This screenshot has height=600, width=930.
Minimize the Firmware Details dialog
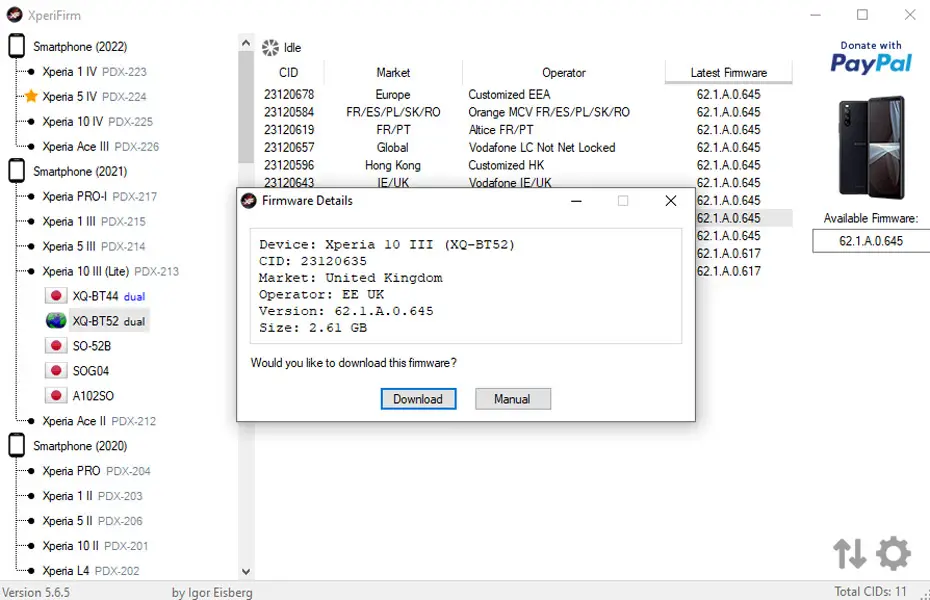[576, 201]
